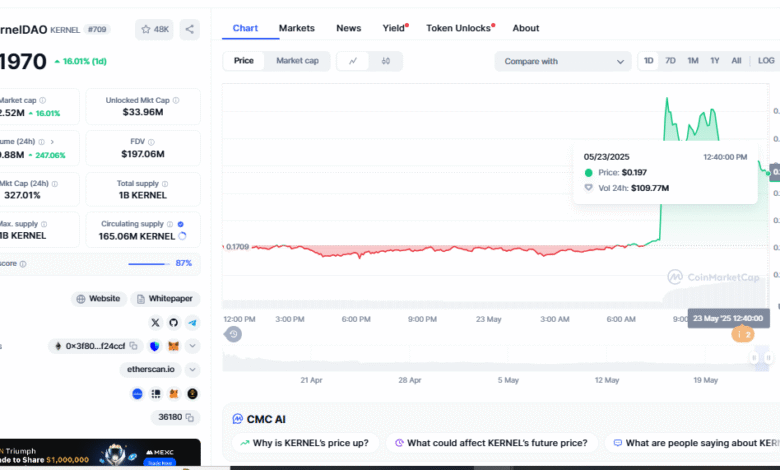Expand the explorers chevron next to etherscan.io

point(192,370)
